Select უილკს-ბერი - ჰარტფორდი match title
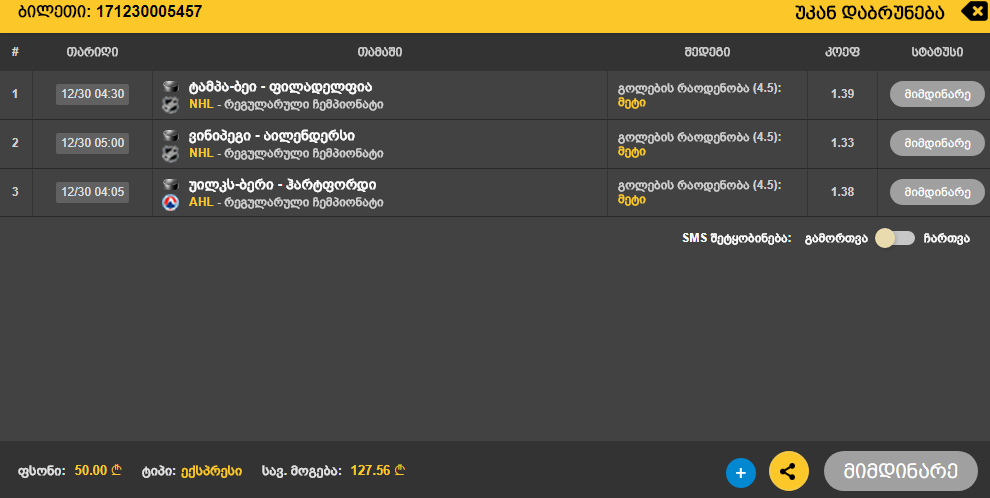 (x=282, y=185)
